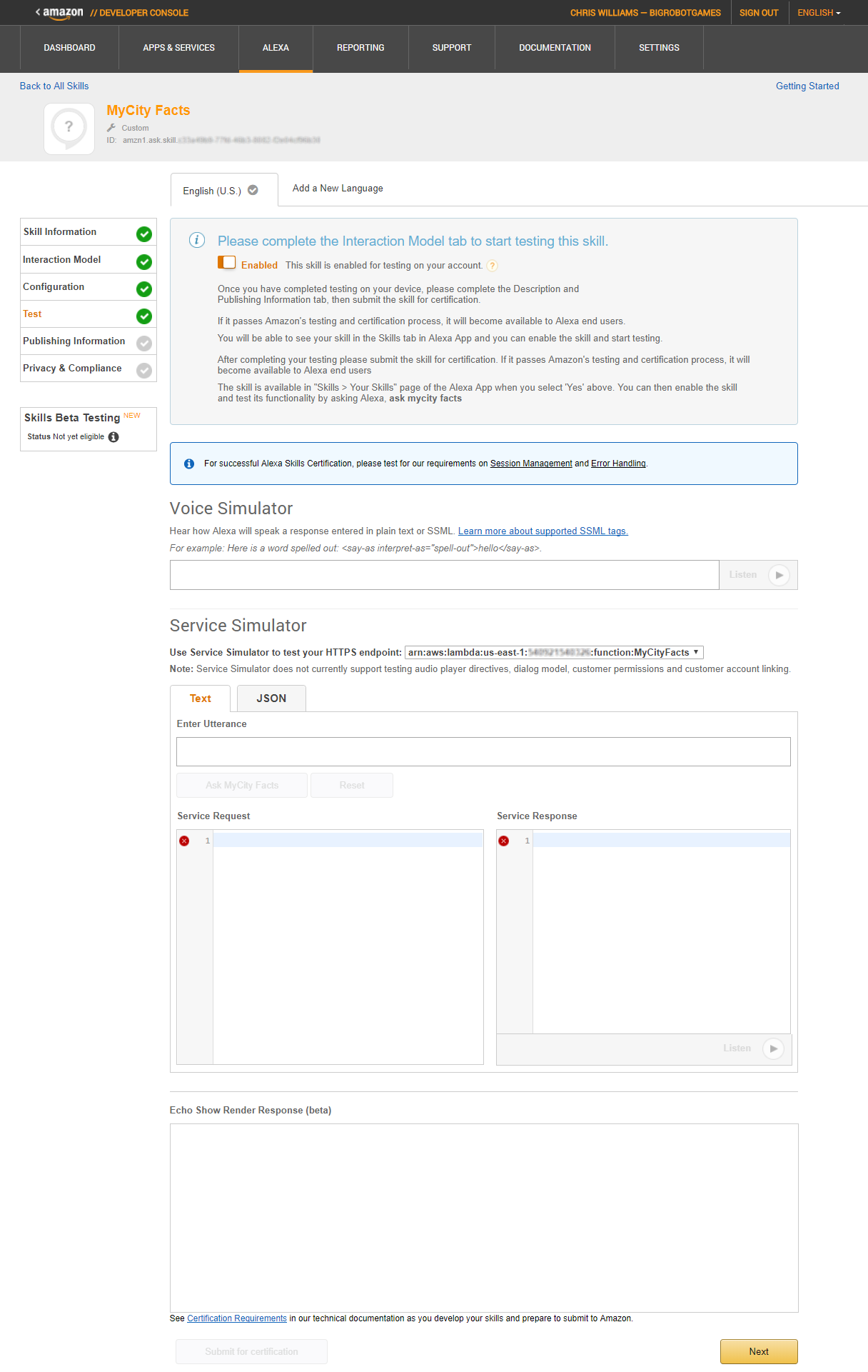Viewport: 868px width, 1372px height.
Task: Click SIGN OUT
Action: click(759, 13)
